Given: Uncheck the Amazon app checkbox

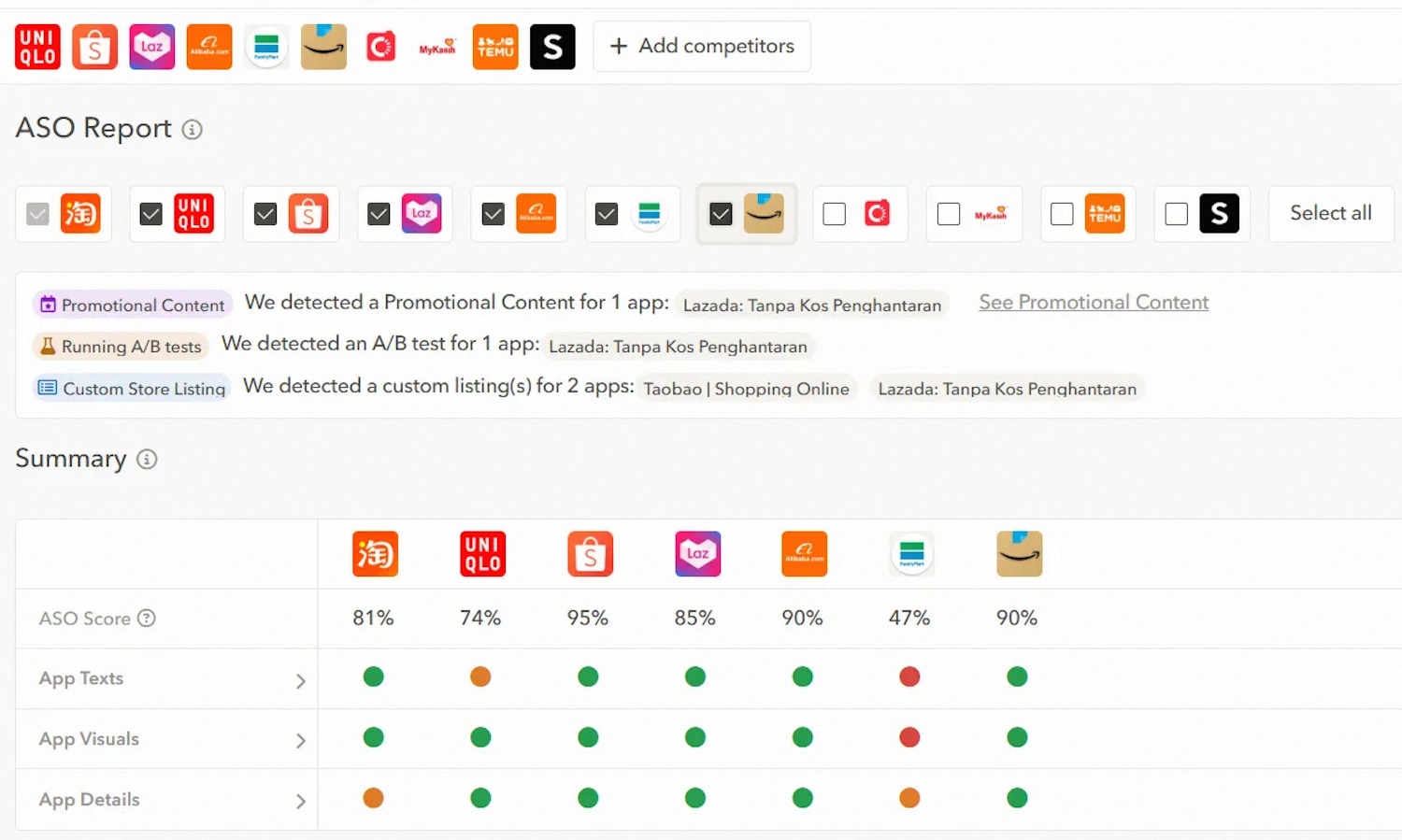Looking at the screenshot, I should pos(721,214).
